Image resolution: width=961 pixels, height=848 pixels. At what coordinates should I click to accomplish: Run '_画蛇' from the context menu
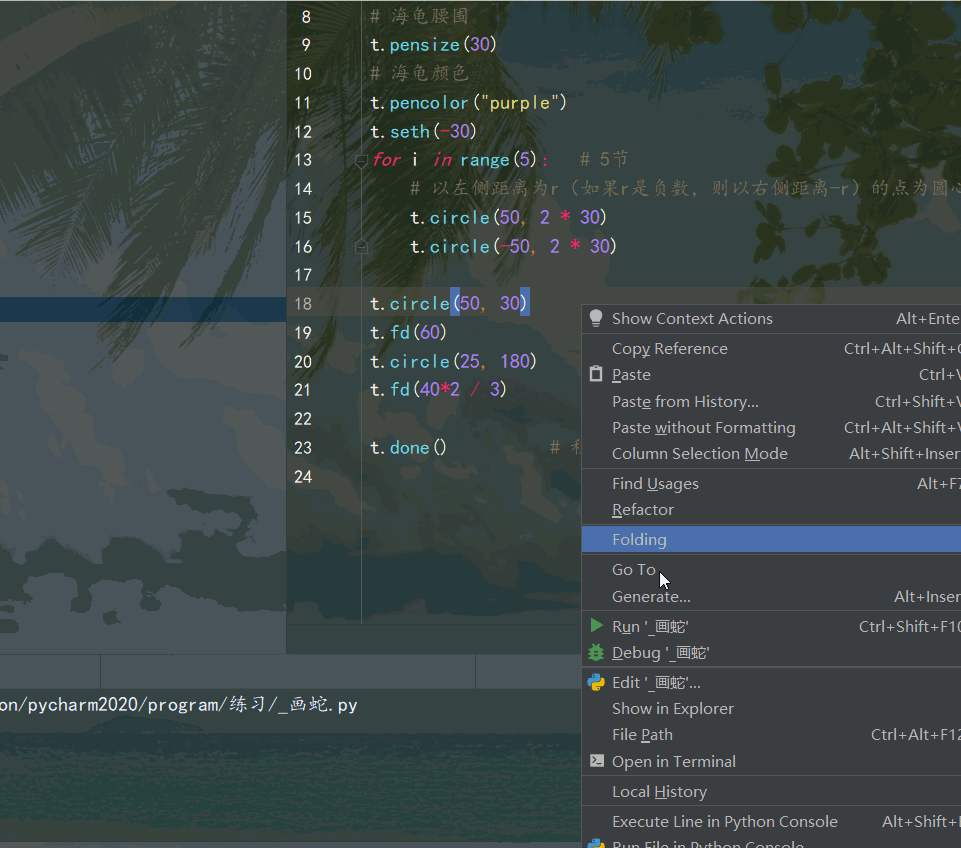pyautogui.click(x=771, y=626)
